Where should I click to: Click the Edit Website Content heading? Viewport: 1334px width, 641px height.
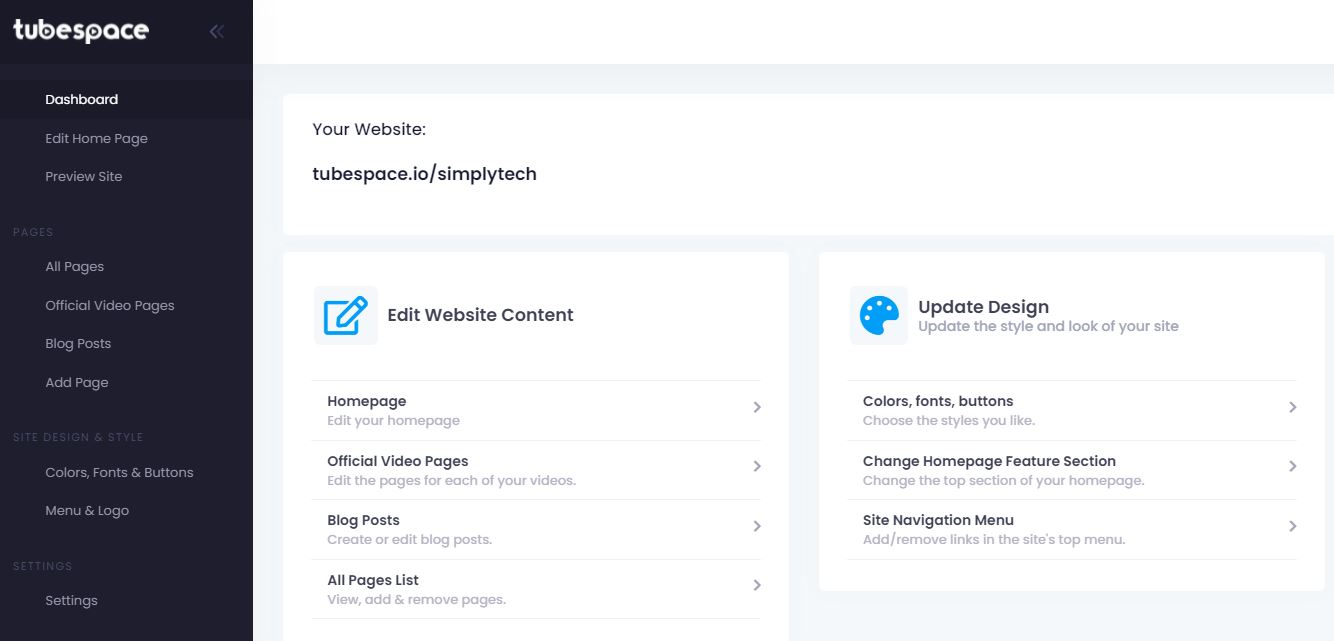480,315
